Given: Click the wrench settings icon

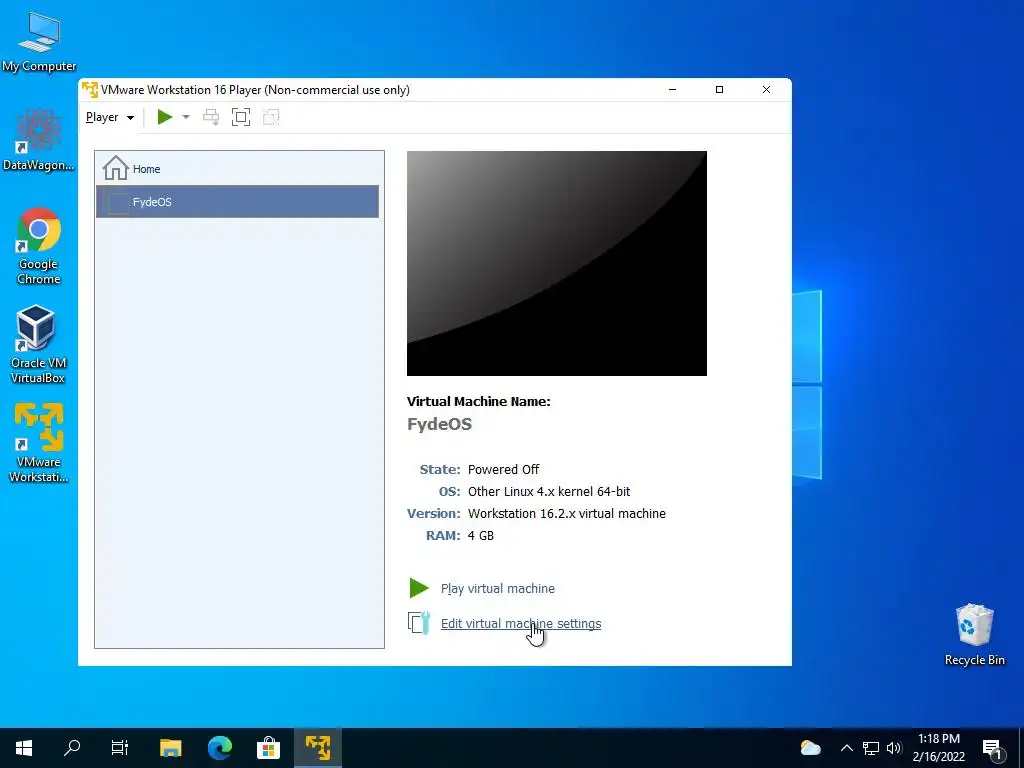Looking at the screenshot, I should click(x=419, y=623).
